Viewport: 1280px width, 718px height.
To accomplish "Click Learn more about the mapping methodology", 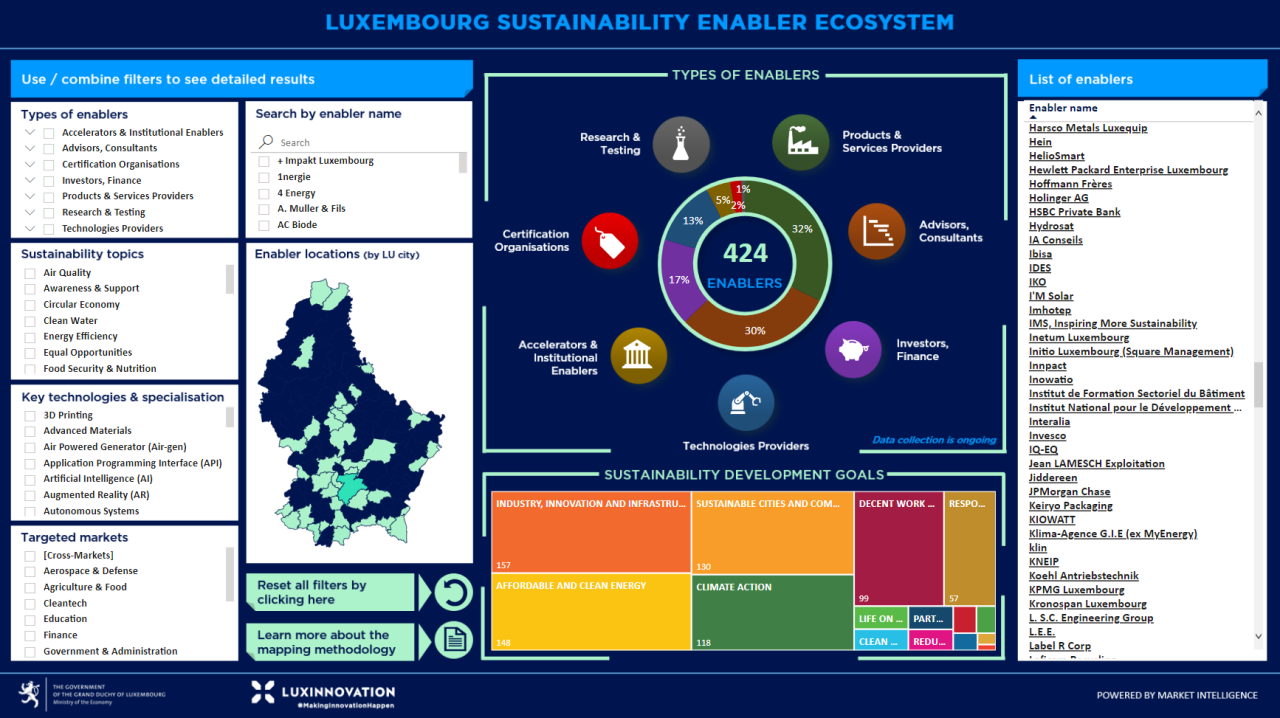I will [330, 642].
